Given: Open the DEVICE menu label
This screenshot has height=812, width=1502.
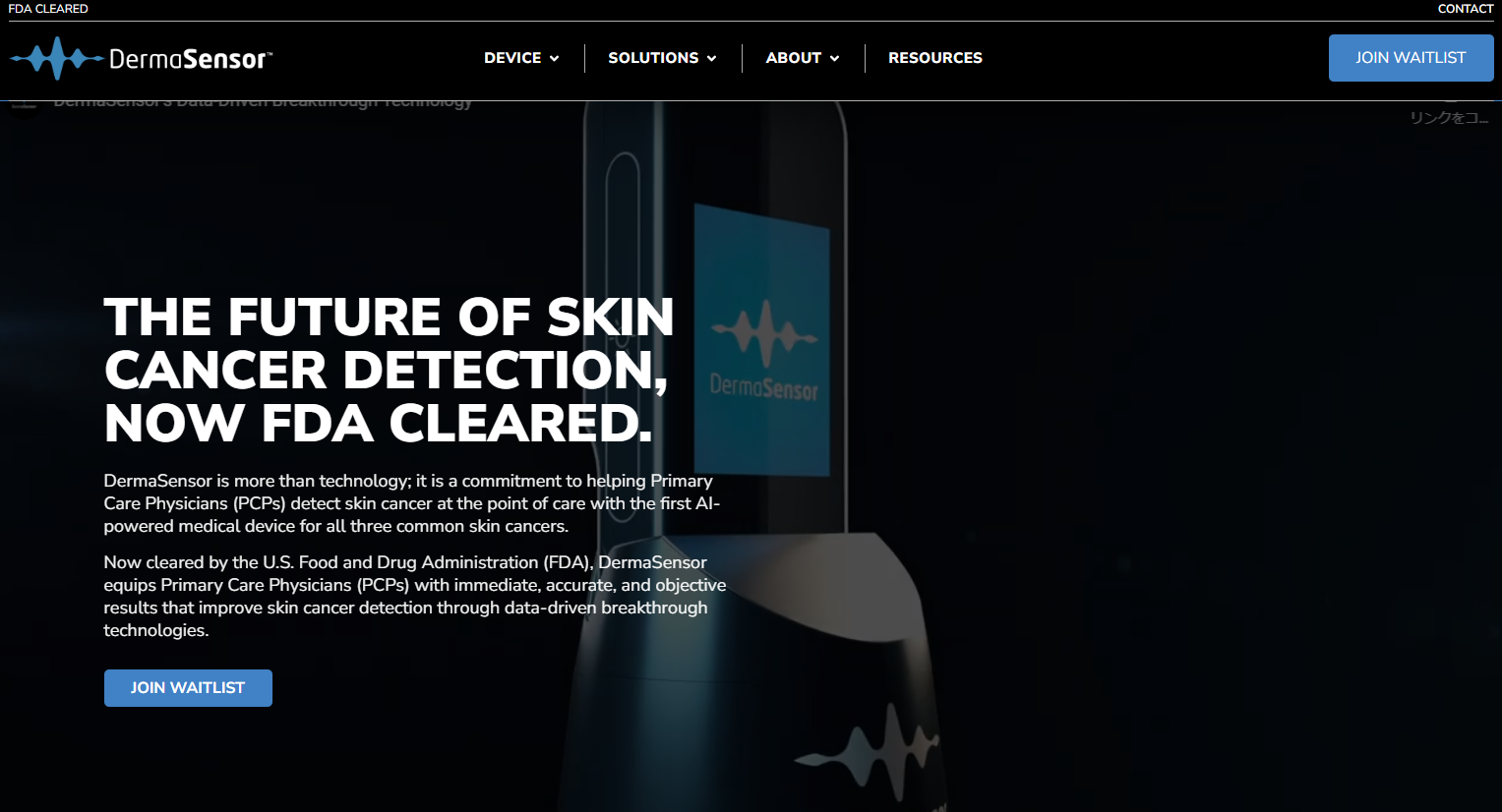Looking at the screenshot, I should coord(512,58).
